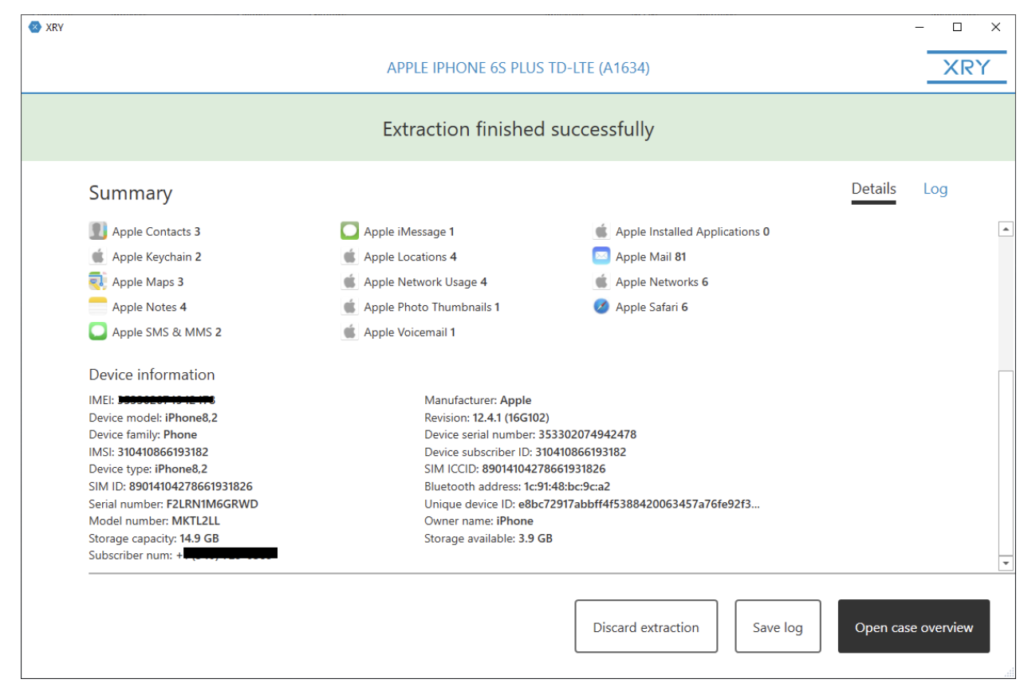This screenshot has height=687, width=1024.
Task: Click the Bluetooth address 1c:91:48:bc:9c:a2
Action: click(517, 486)
